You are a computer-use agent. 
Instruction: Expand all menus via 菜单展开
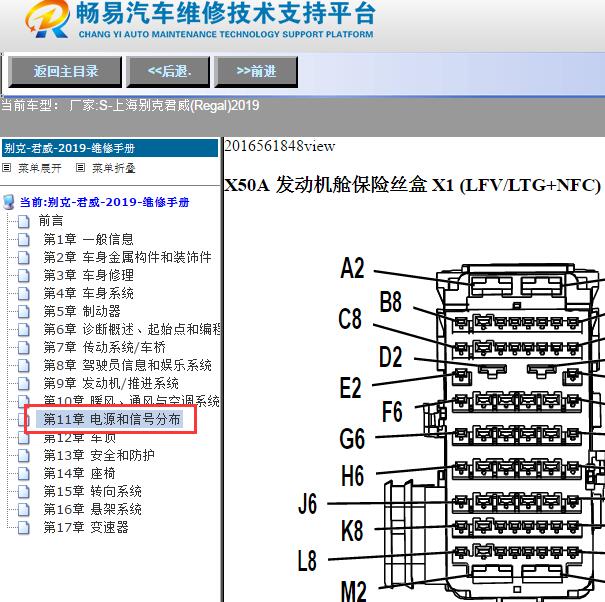click(40, 168)
